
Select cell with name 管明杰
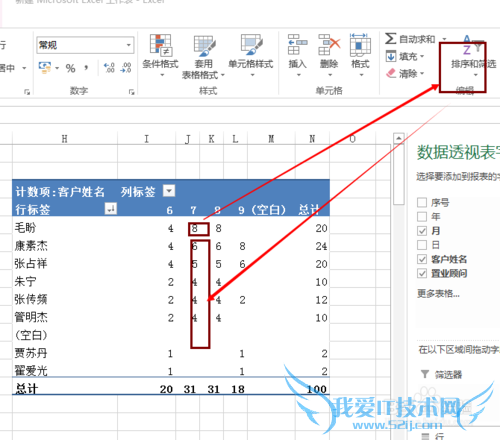[65, 317]
